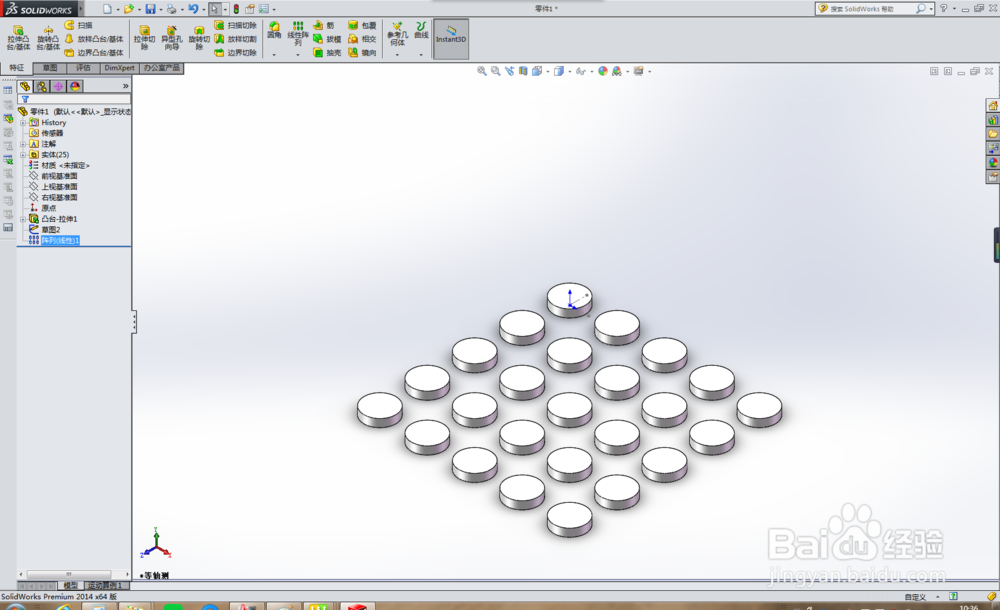
Task: Click the feature tree filter field
Action: pos(75,99)
